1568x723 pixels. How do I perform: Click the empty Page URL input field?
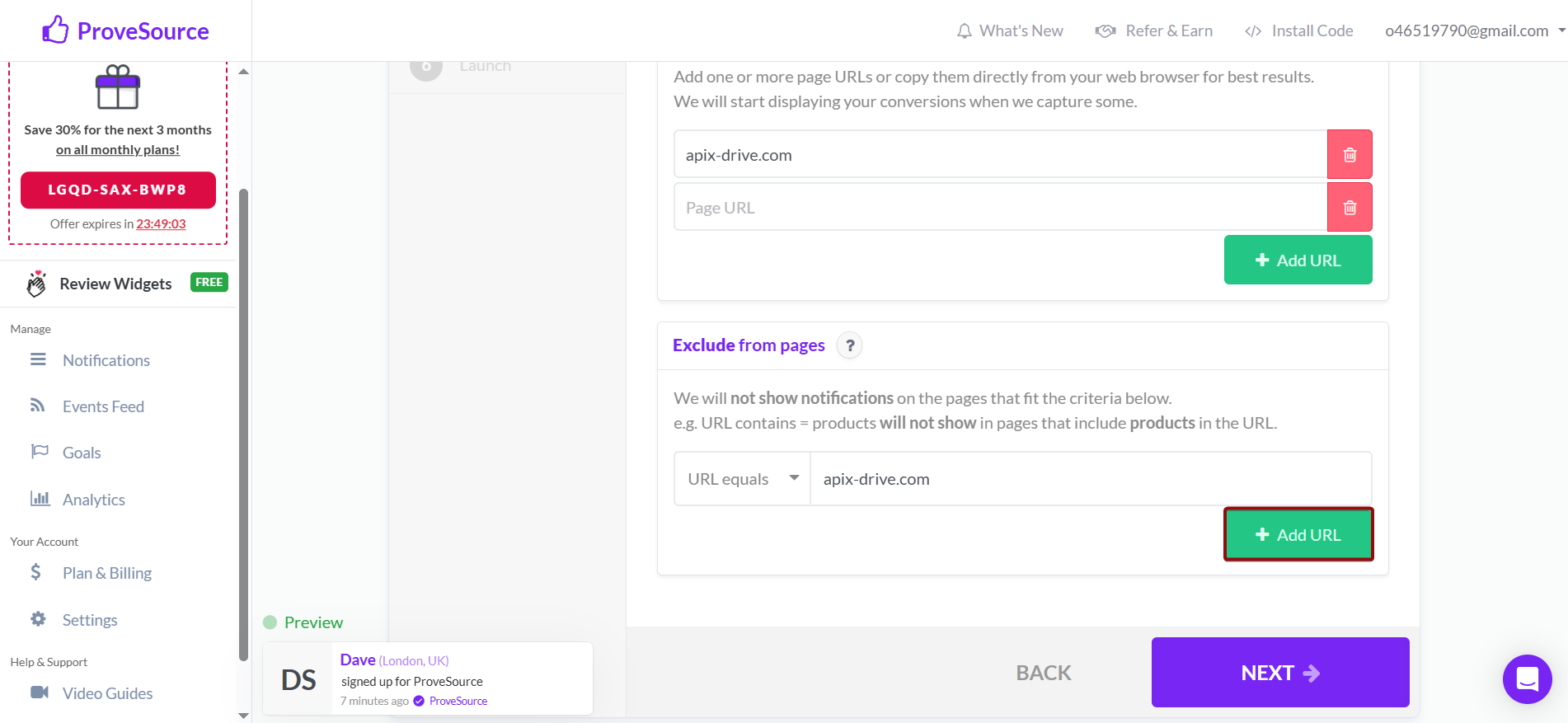[x=1000, y=207]
